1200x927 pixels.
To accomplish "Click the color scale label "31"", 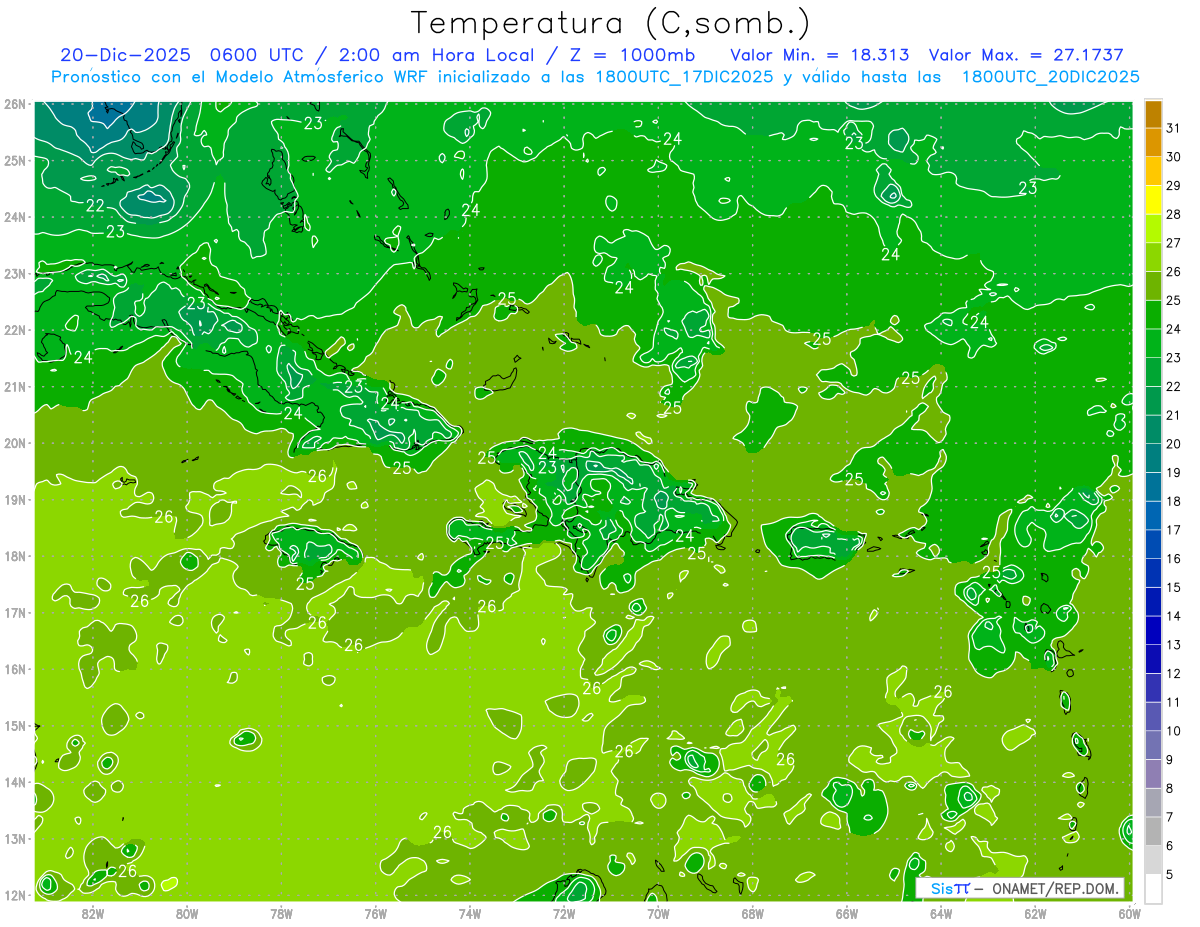I will (x=1173, y=128).
